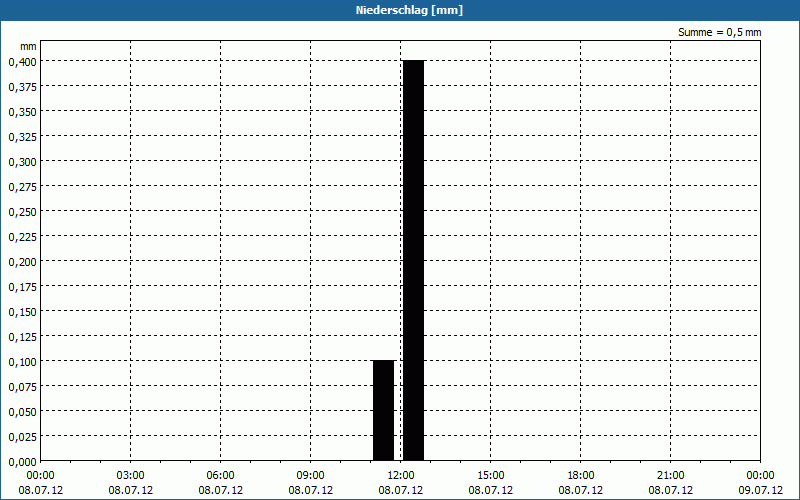Click the Niederschlag [mm] chart title
This screenshot has height=500, width=800.
pos(409,10)
